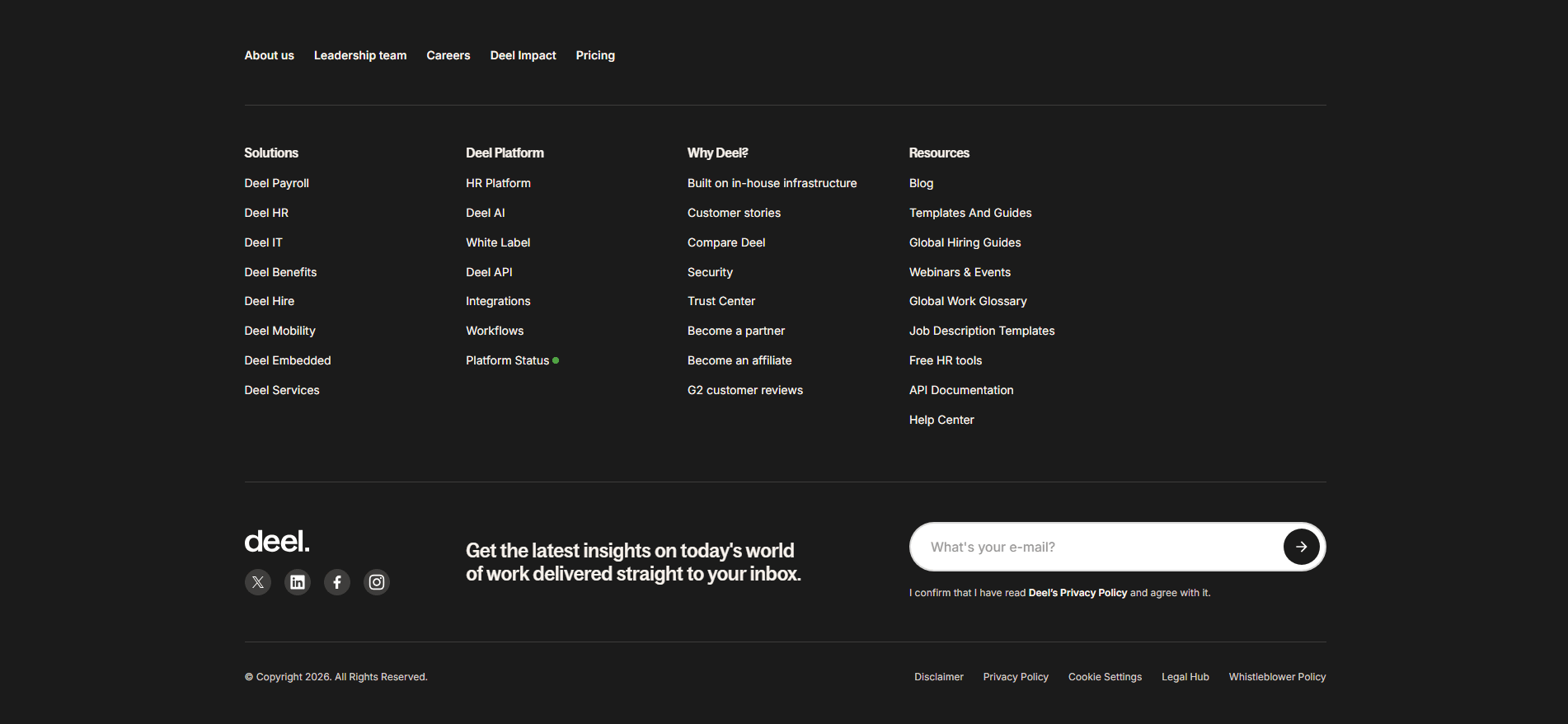Browse Templates And Guides

coord(970,213)
